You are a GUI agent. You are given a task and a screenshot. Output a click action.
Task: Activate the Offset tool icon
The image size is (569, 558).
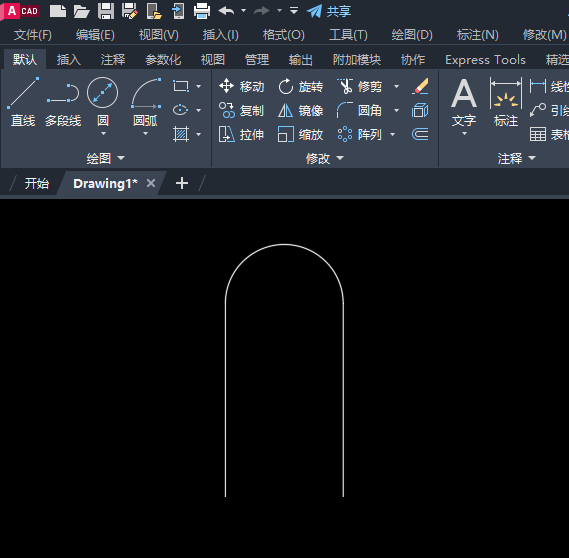click(x=421, y=135)
